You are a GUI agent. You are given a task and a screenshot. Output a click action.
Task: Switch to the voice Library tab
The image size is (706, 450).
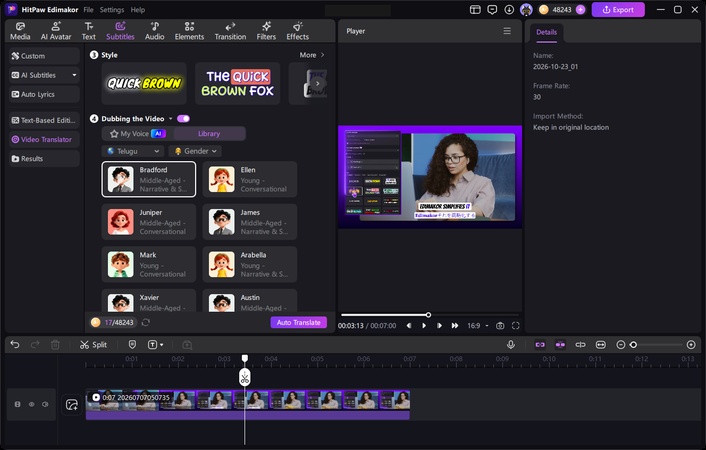pos(209,134)
